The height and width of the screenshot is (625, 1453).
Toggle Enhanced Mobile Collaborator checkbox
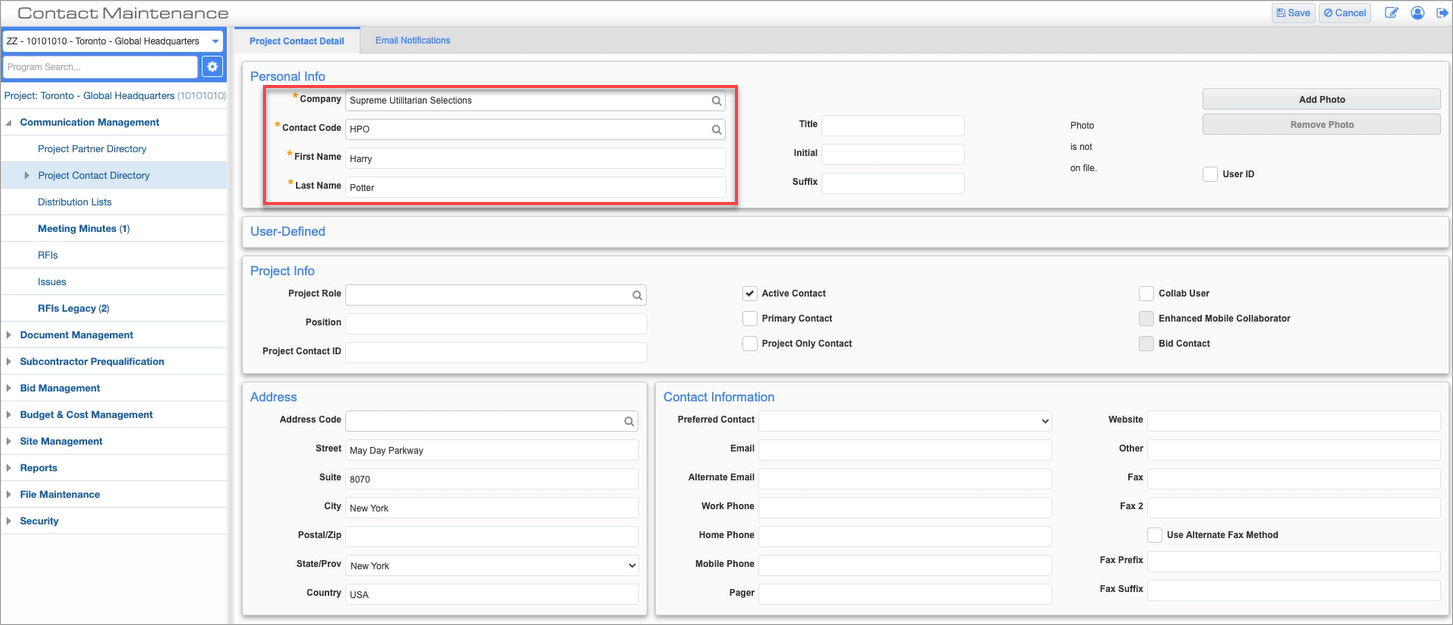tap(1147, 318)
